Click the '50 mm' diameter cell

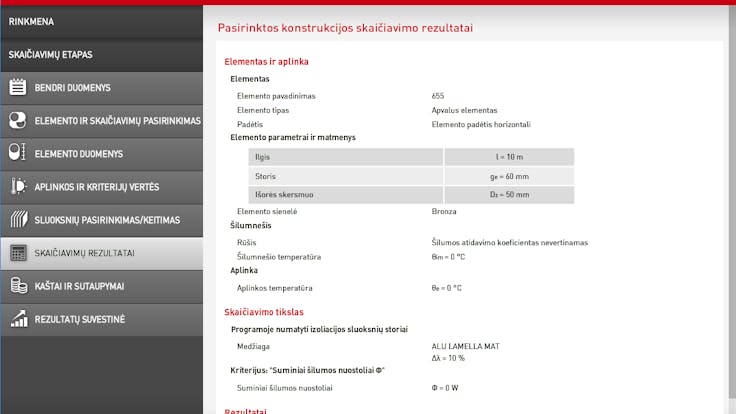point(509,194)
